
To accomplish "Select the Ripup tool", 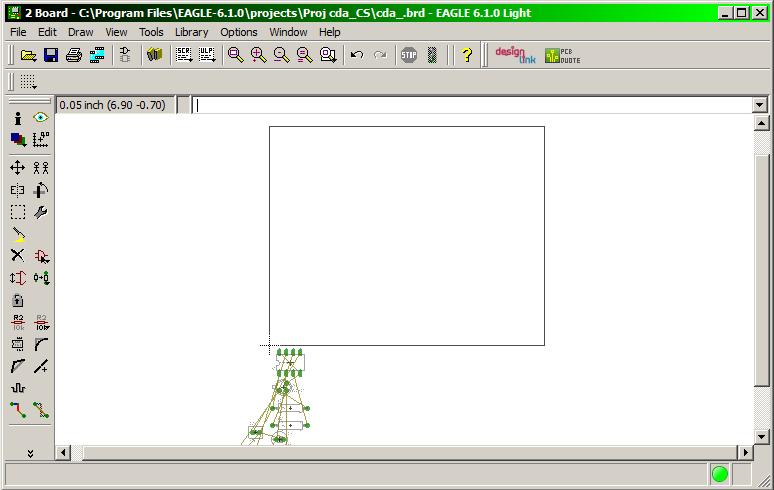I will coord(40,410).
